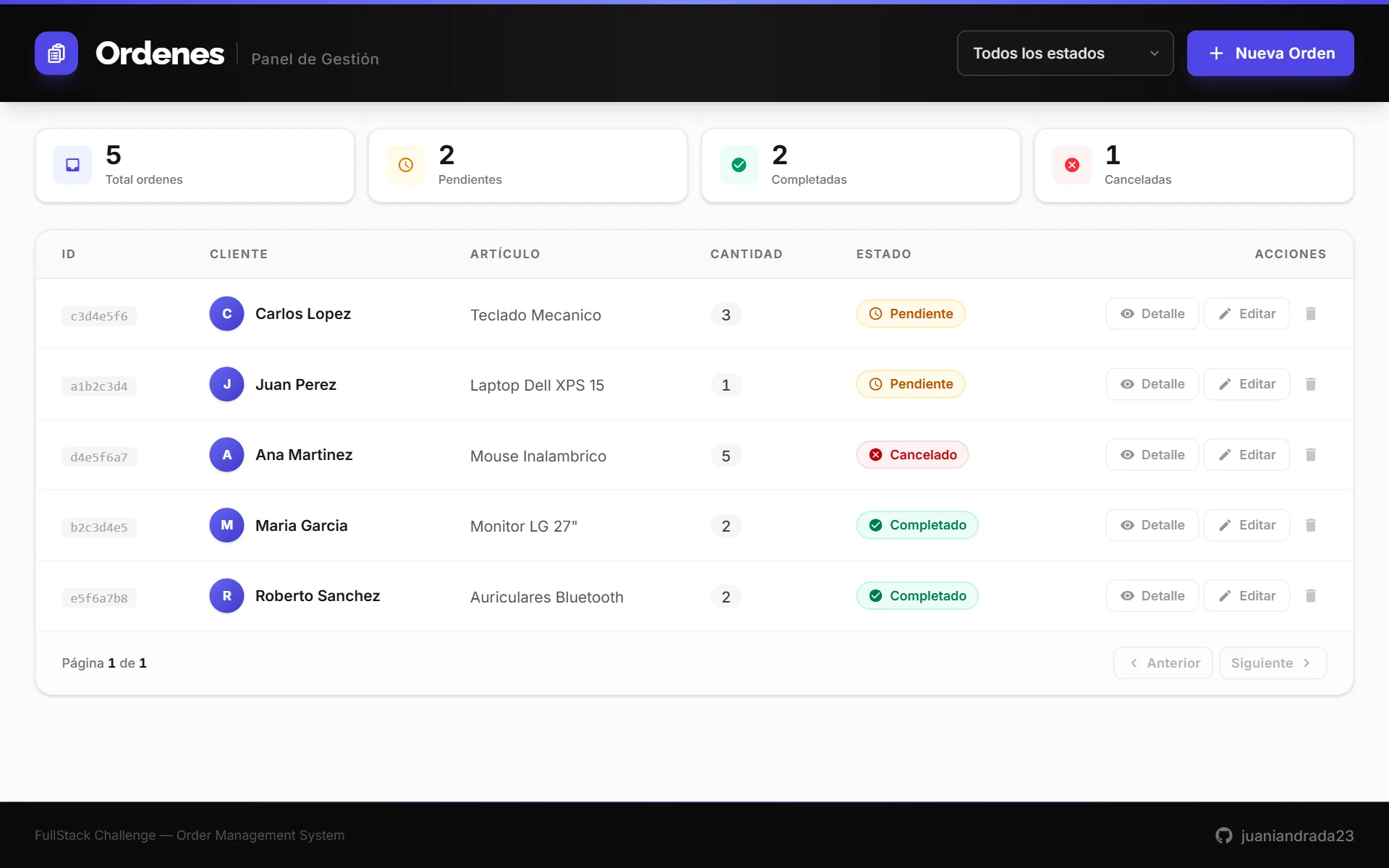Click avatar A of Ana Martinez

point(226,454)
